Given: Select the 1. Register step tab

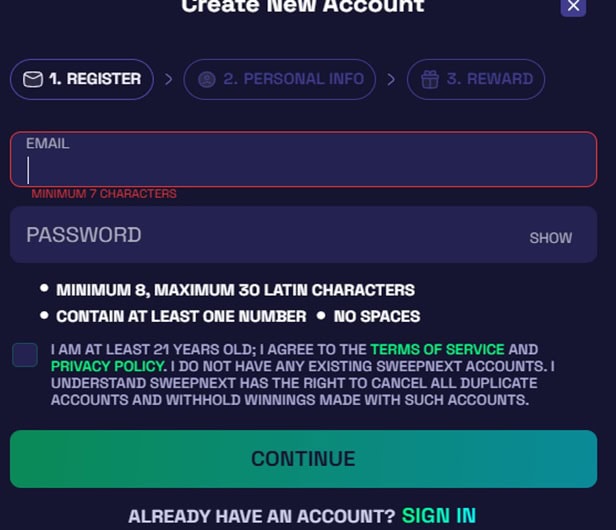Looking at the screenshot, I should point(82,79).
